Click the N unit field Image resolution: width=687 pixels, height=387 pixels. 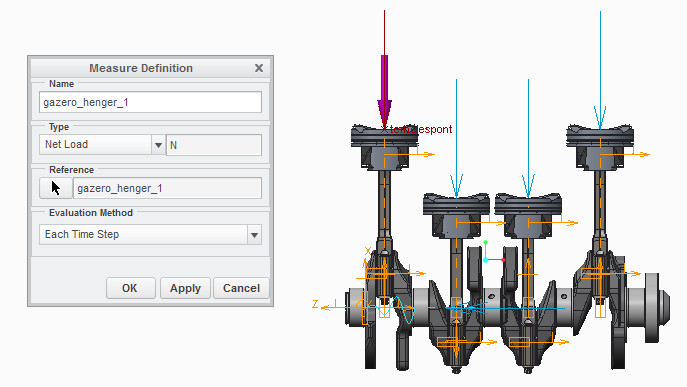[214, 145]
